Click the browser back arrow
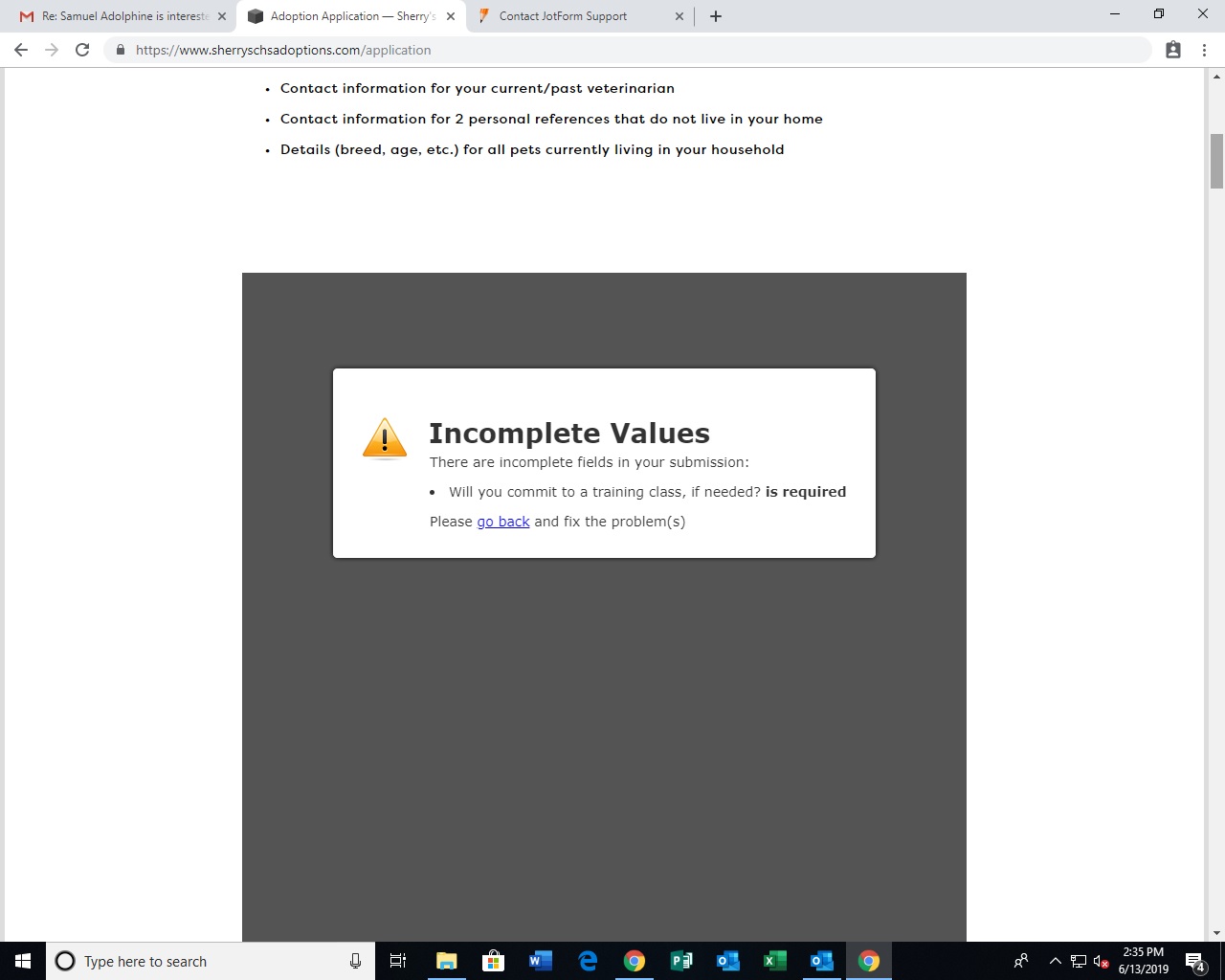 click(21, 50)
